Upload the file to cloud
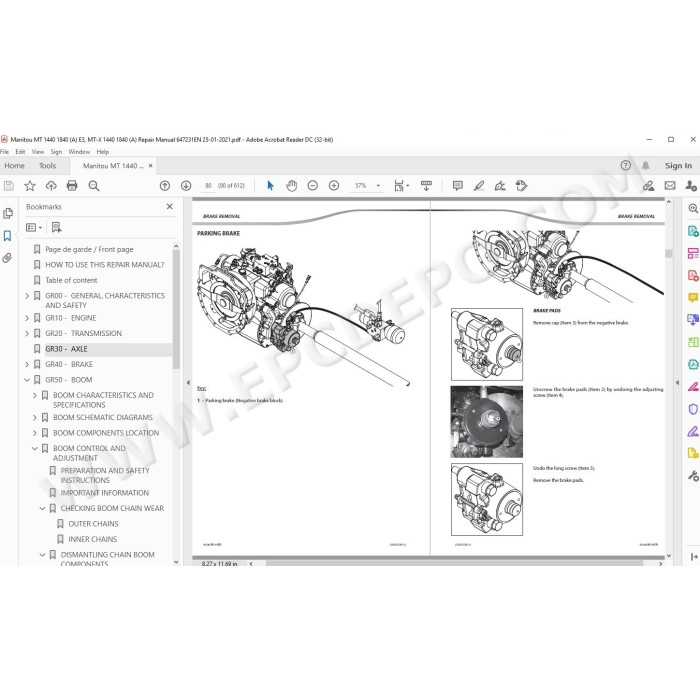This screenshot has width=700, height=700. tap(51, 186)
